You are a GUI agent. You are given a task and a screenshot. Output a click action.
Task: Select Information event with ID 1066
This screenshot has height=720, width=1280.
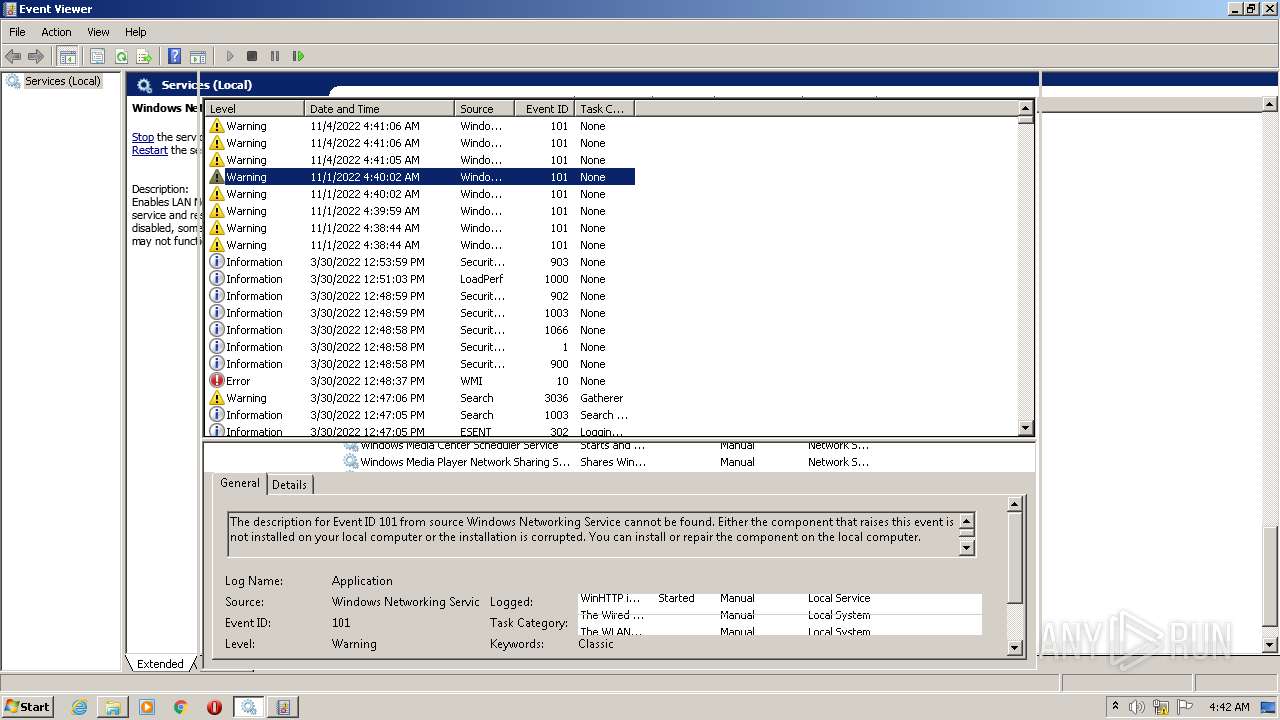[420, 330]
